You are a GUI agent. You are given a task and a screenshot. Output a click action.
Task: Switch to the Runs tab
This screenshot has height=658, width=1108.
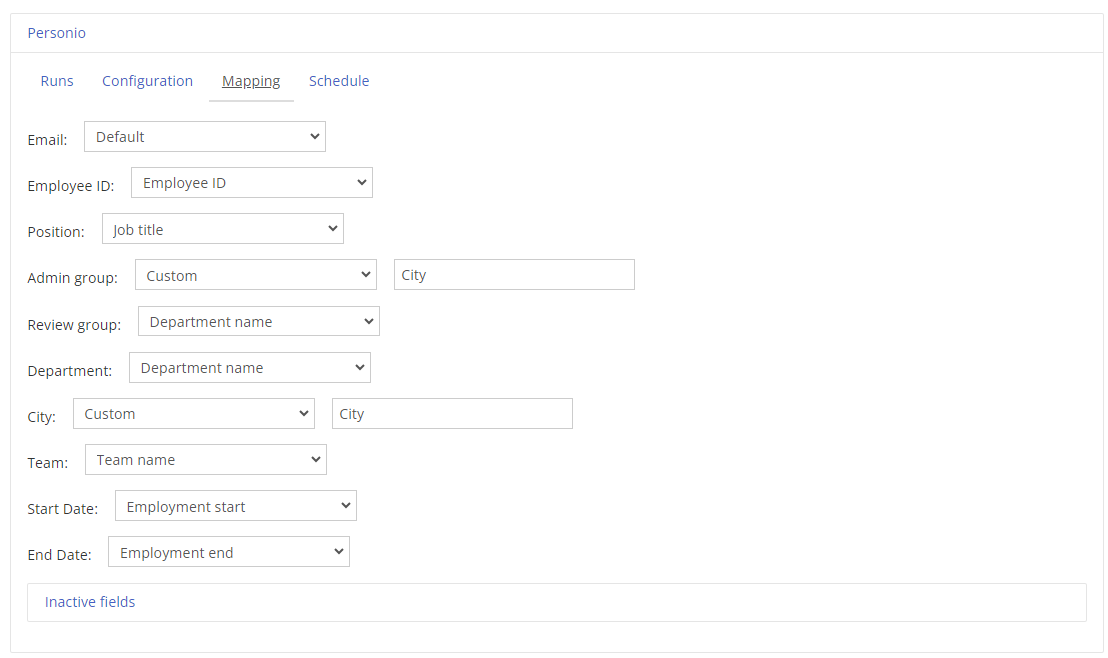(57, 81)
